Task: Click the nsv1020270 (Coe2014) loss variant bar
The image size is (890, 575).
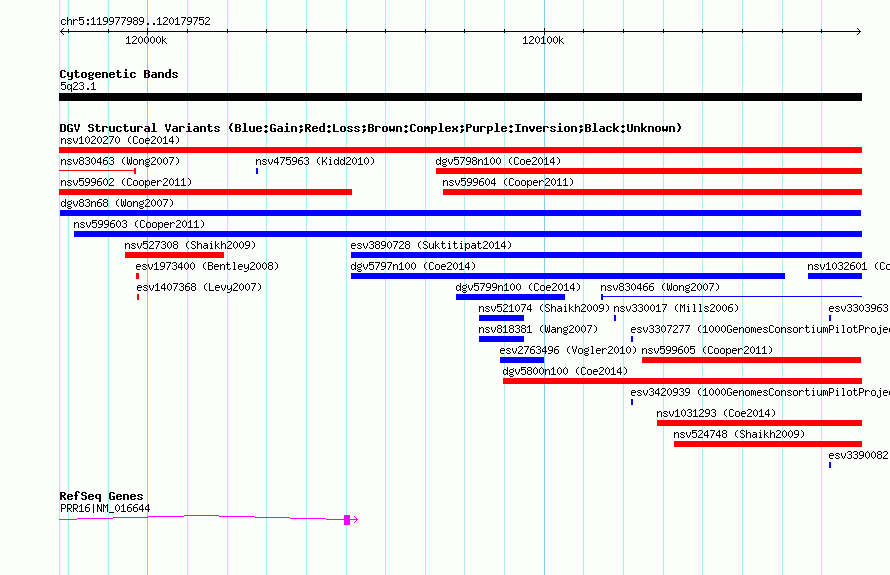Action: pos(460,150)
